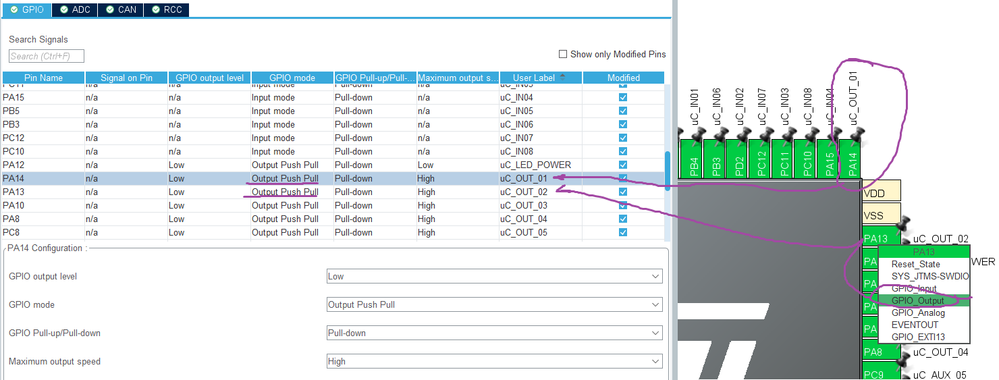999x380 pixels.
Task: Choose GPIO_Input in PA13 menu
Action: (x=924, y=288)
